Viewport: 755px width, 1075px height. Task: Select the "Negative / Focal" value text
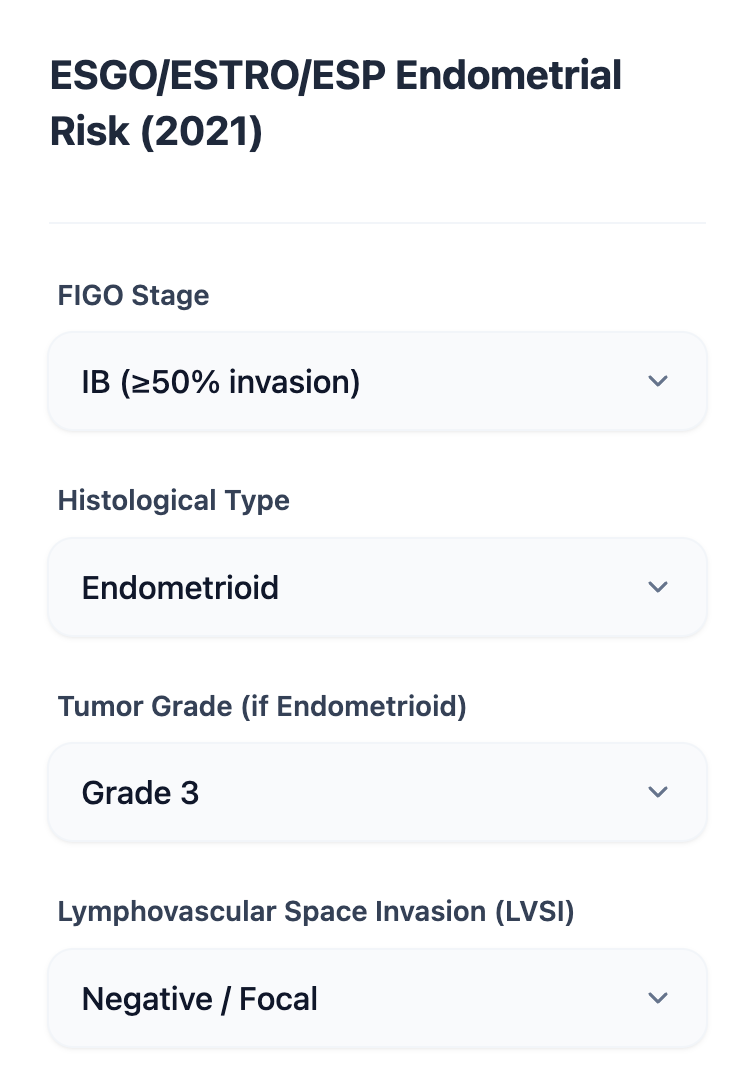point(199,999)
